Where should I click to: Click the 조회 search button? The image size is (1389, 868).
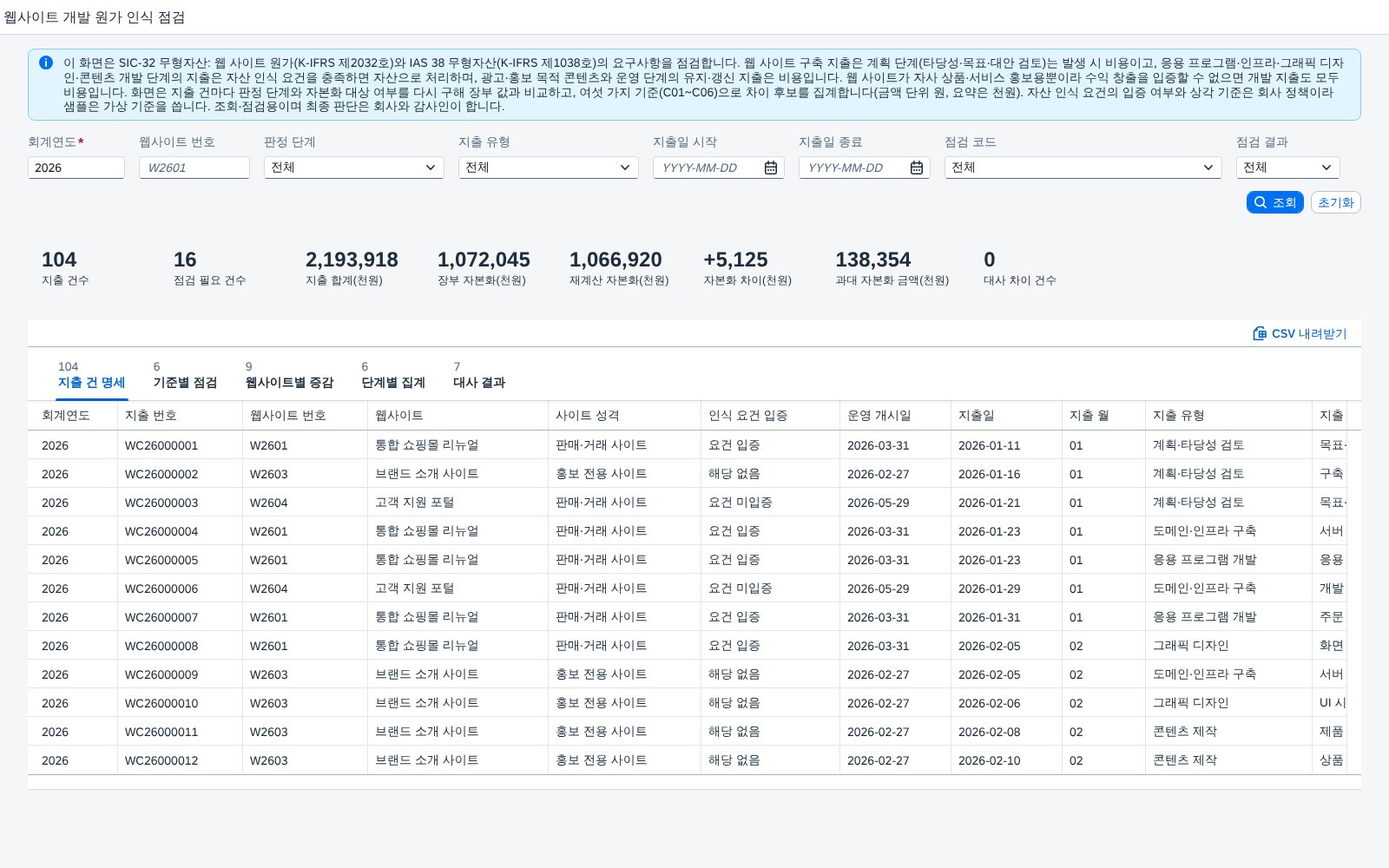(1275, 202)
